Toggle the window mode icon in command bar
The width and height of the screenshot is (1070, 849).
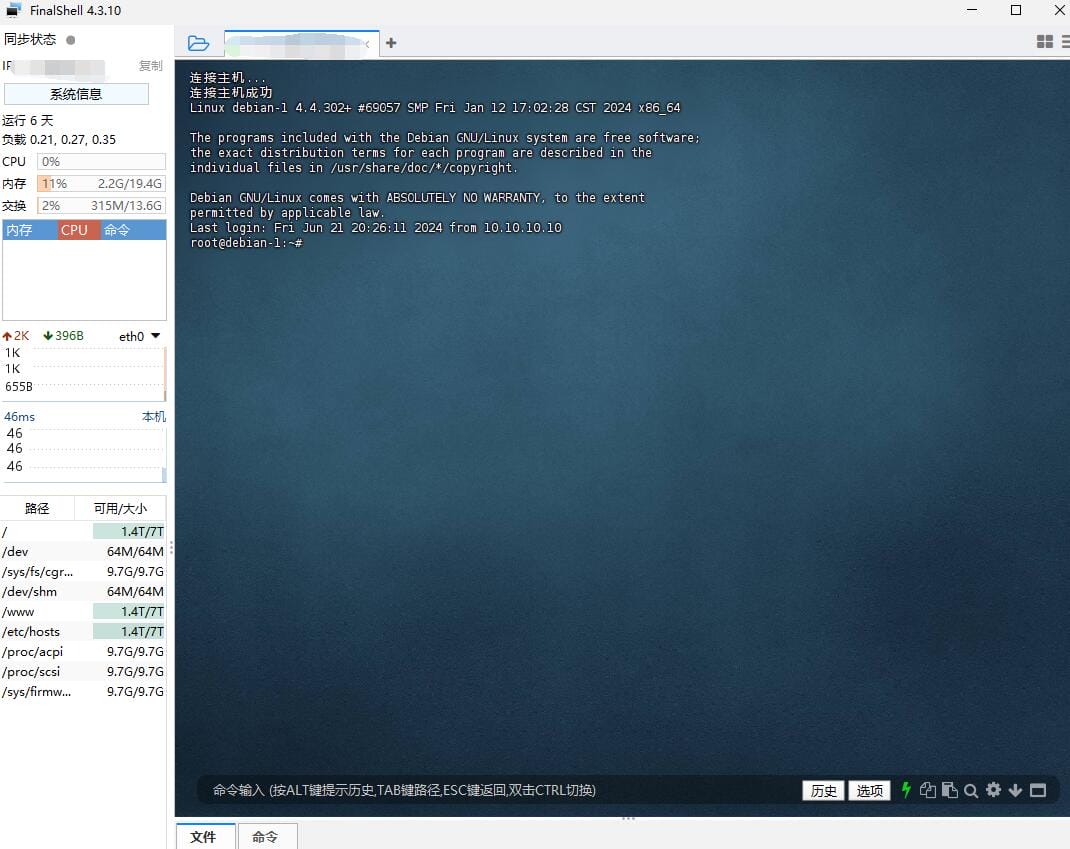tap(1039, 790)
